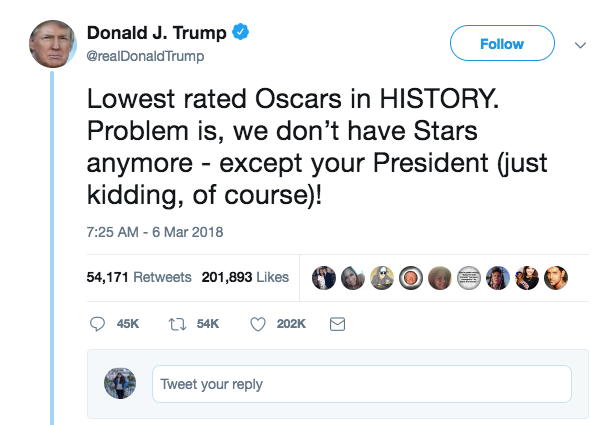Retweet using the retweet arrows icon
This screenshot has height=425, width=614.
point(180,324)
